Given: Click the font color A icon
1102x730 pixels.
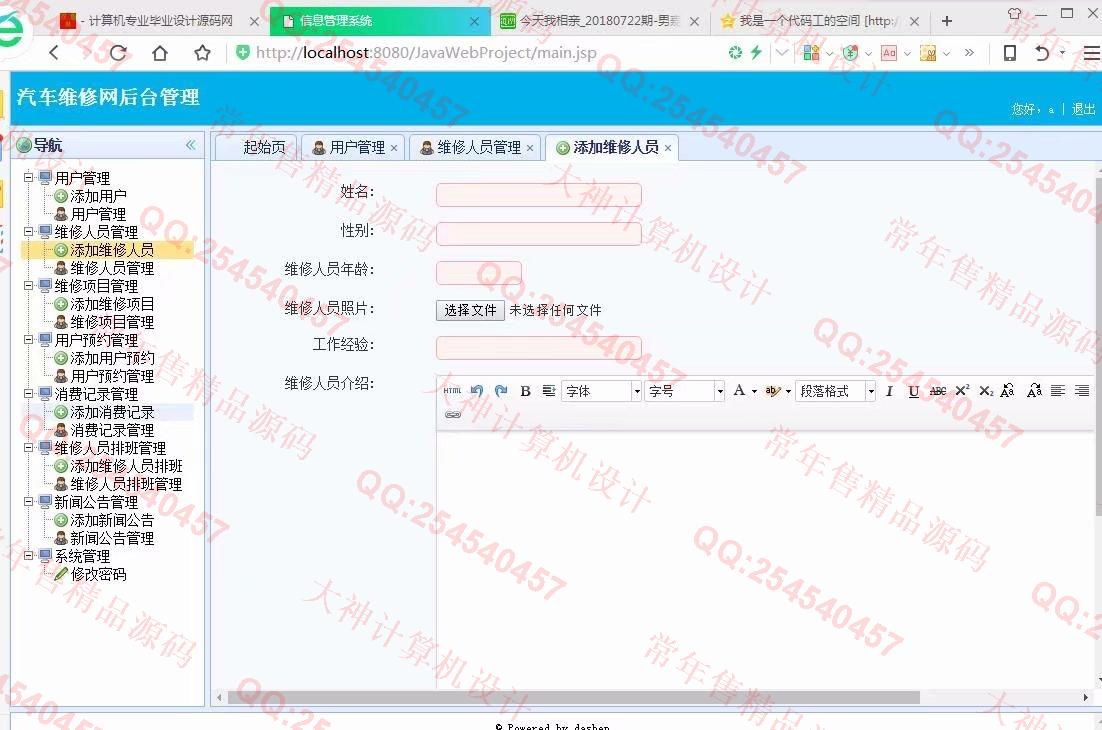Looking at the screenshot, I should click(x=739, y=391).
